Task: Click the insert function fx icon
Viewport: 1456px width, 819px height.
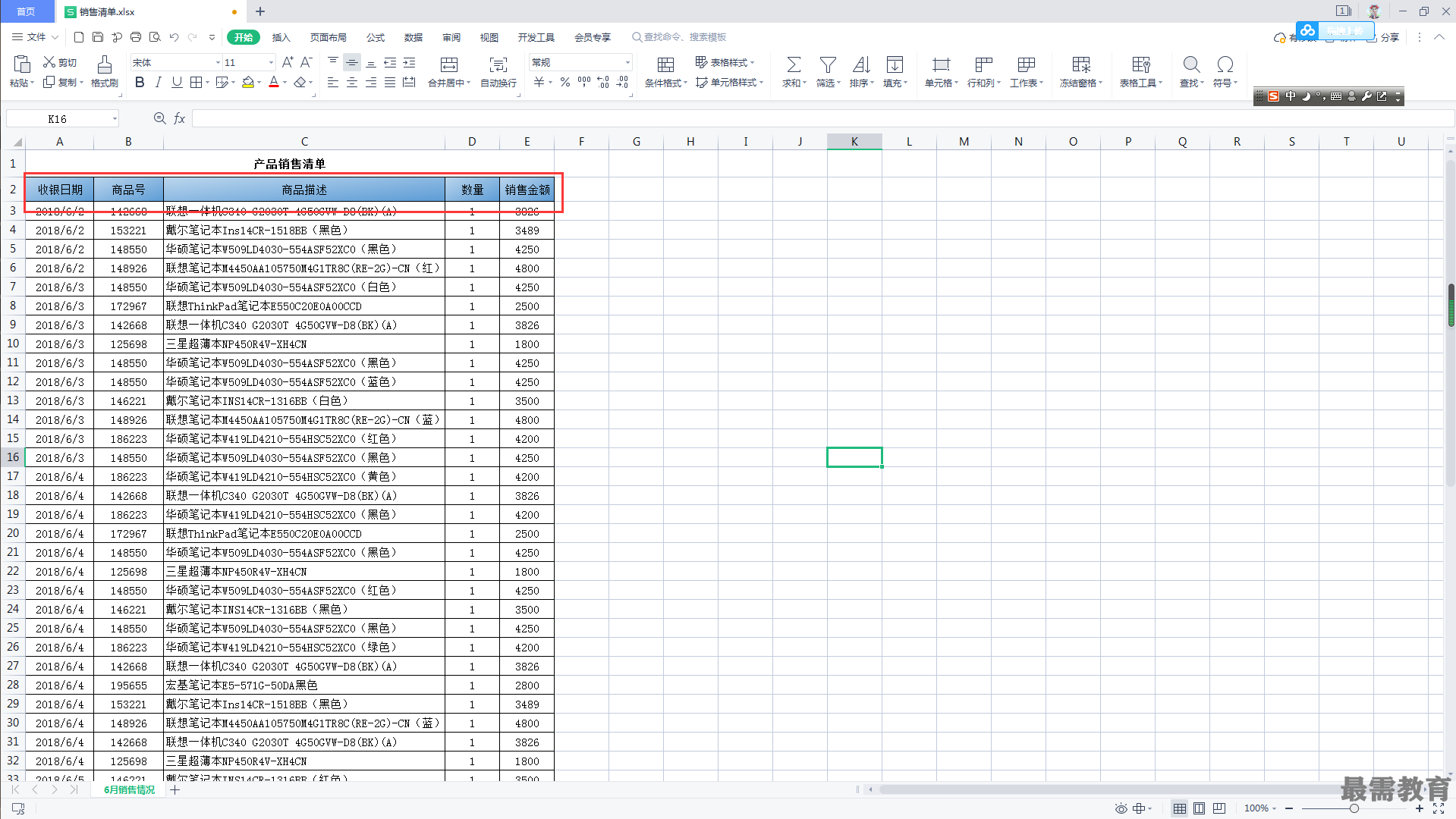Action: click(x=180, y=118)
